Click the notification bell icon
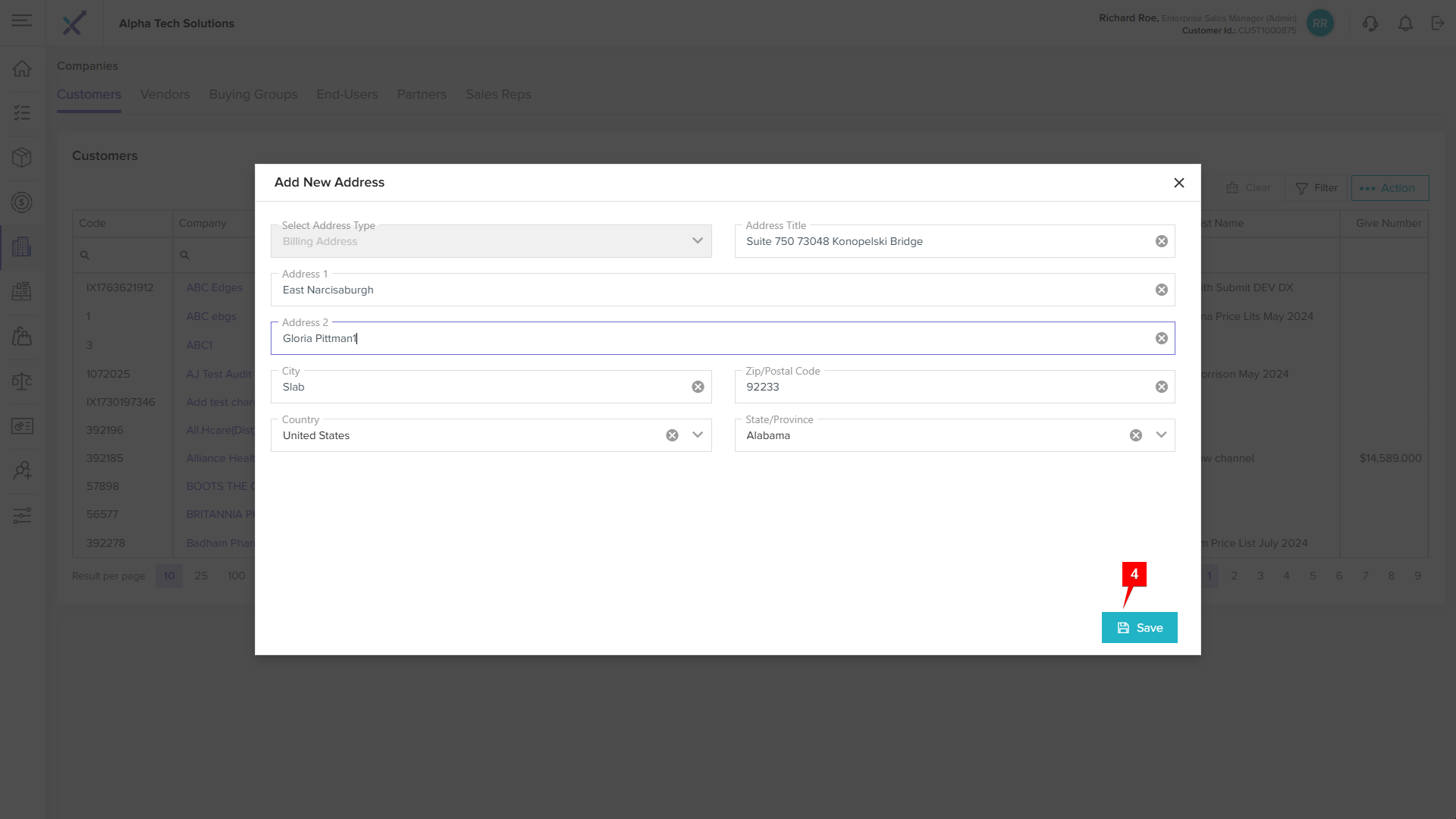This screenshot has height=819, width=1456. coord(1405,24)
